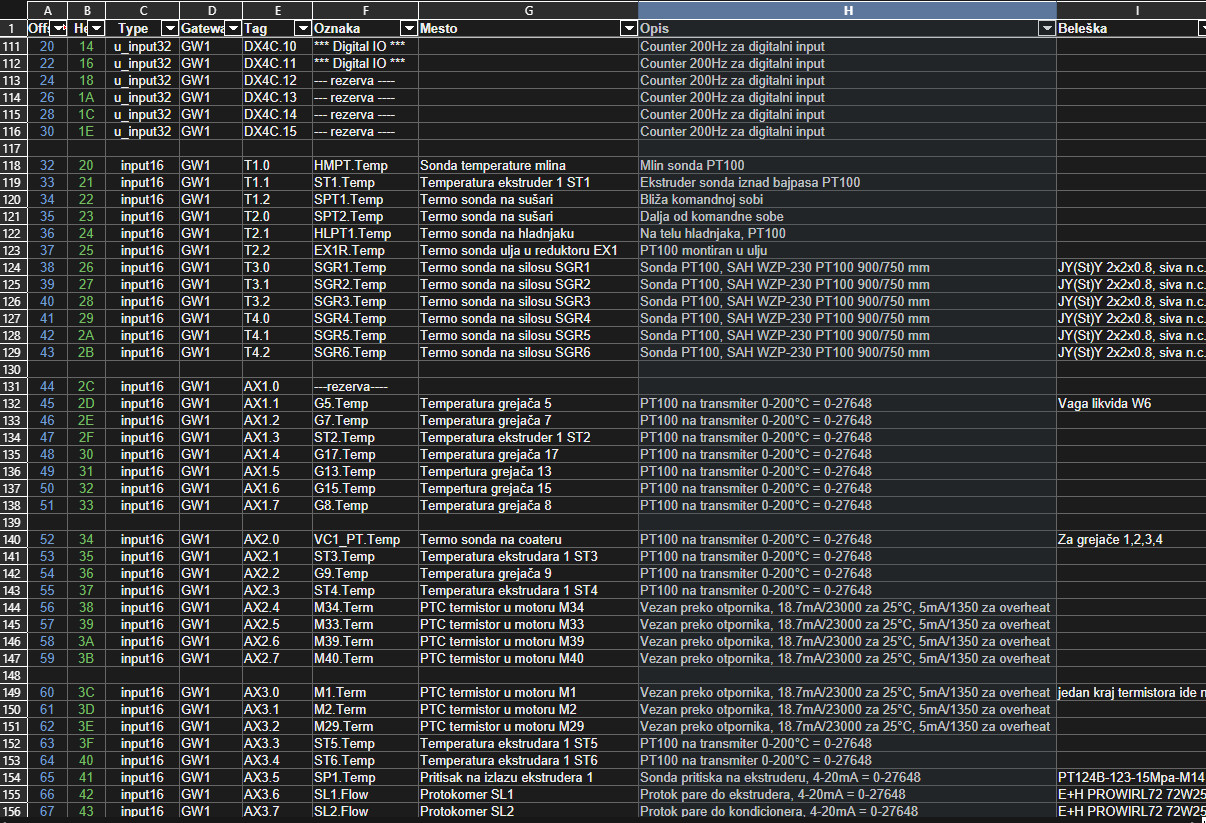The image size is (1206, 823).
Task: Select cell containing HMPT.Temp
Action: coord(364,166)
